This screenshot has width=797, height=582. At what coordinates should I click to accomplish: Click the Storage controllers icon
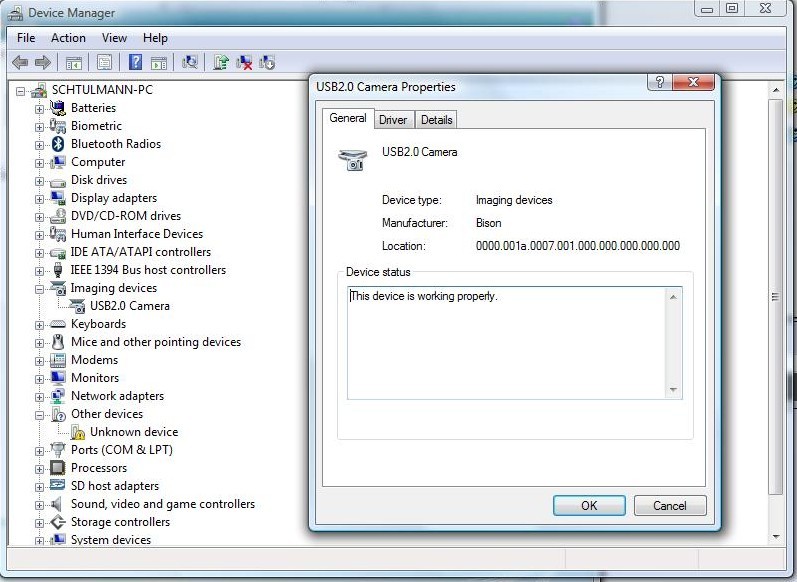(58, 522)
